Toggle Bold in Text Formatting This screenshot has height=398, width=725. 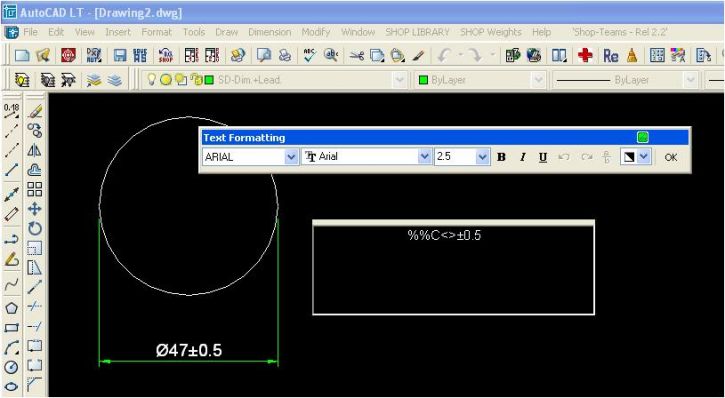tap(501, 157)
